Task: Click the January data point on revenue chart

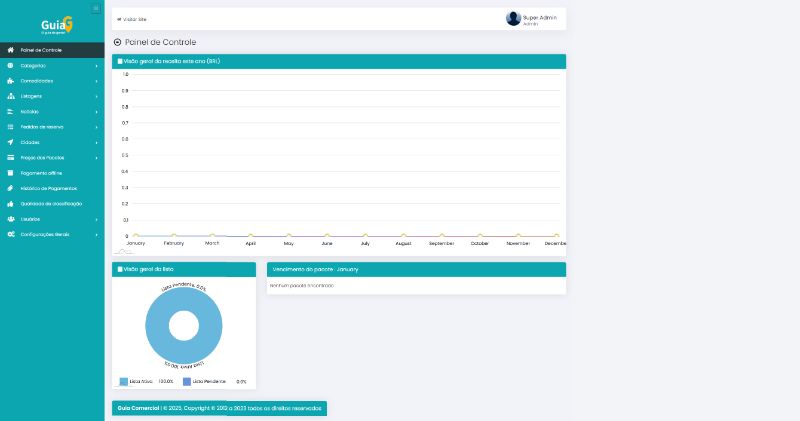Action: click(136, 236)
